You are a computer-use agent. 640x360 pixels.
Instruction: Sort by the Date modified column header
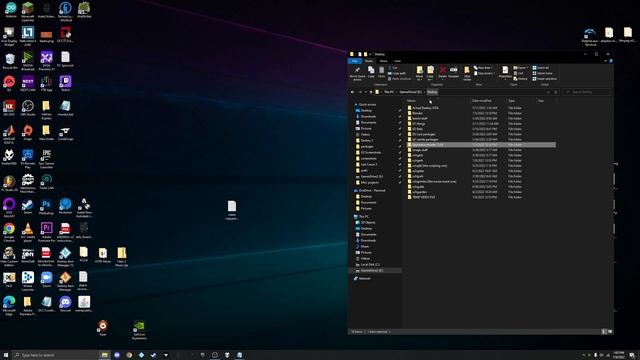[x=482, y=101]
